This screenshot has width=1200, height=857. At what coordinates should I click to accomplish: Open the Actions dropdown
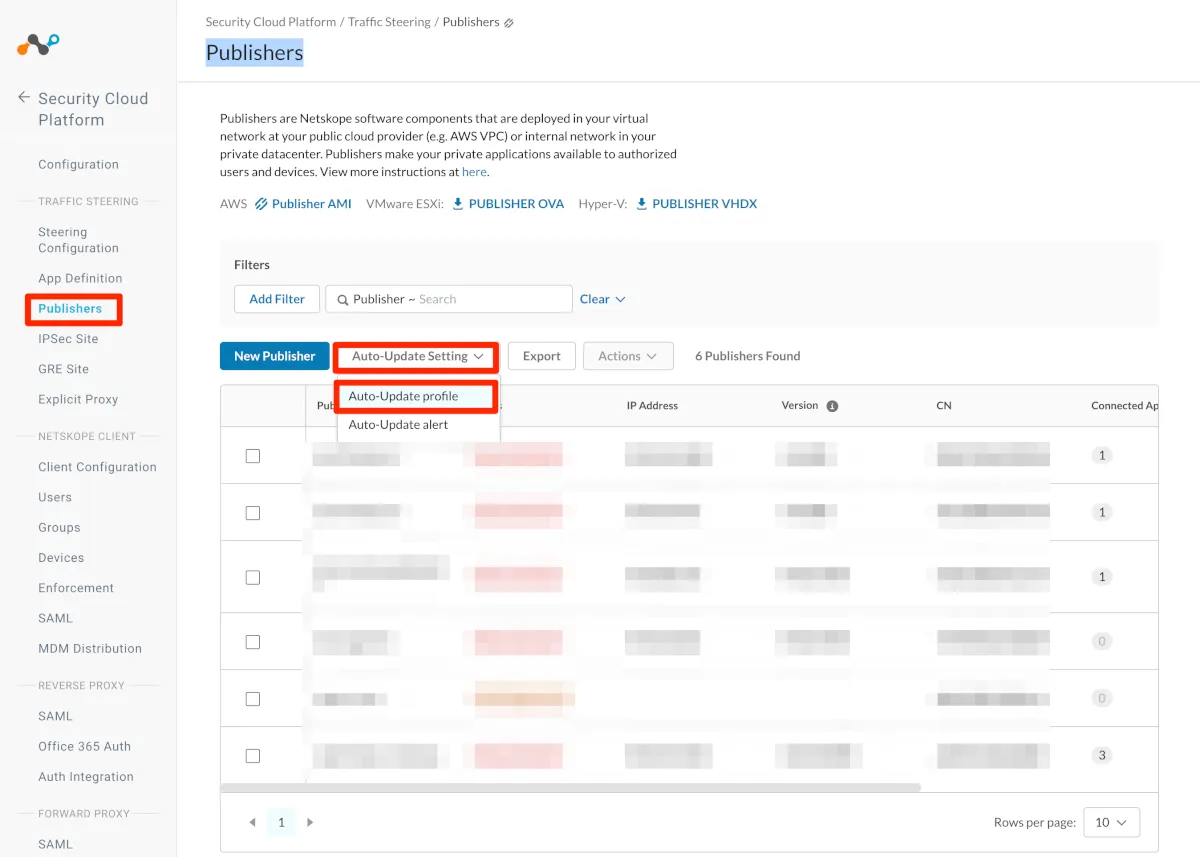coord(628,356)
